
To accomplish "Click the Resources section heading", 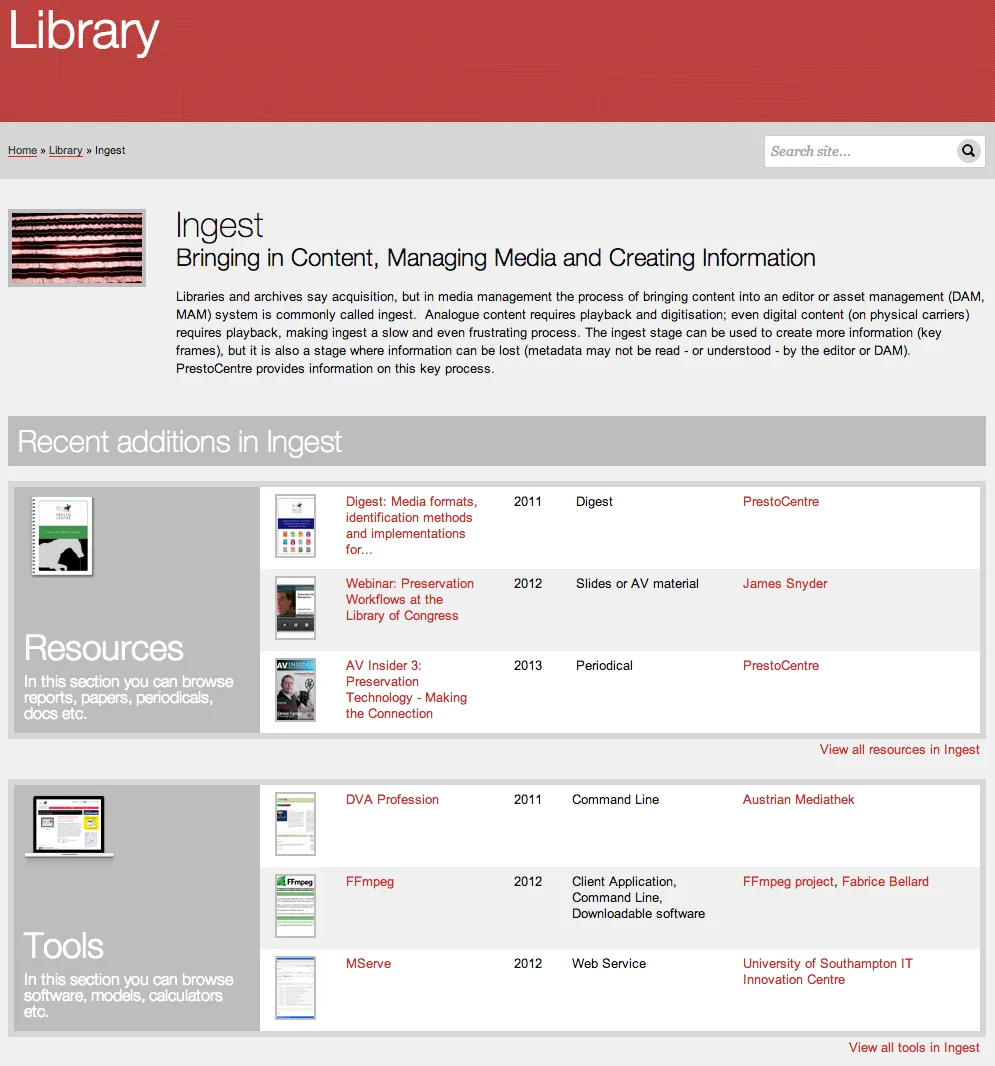I will (x=103, y=648).
